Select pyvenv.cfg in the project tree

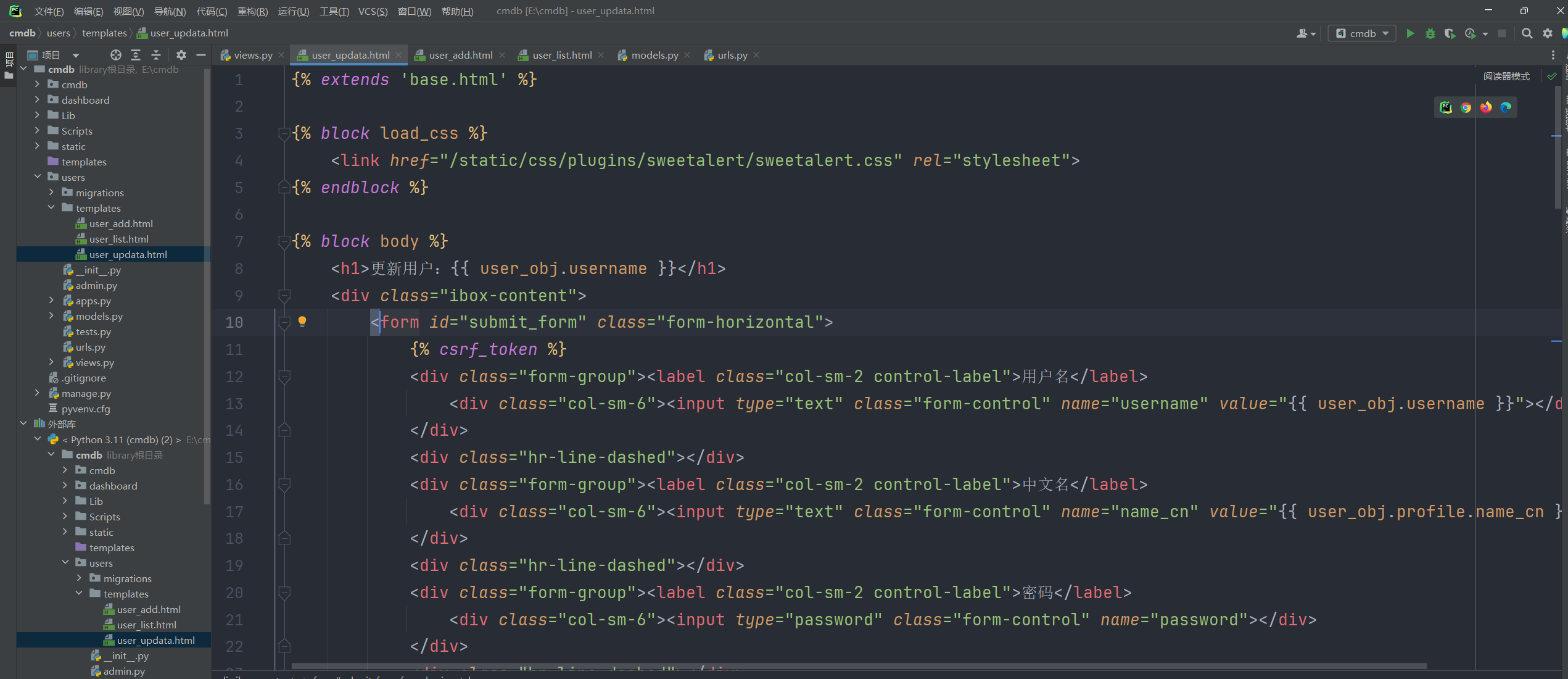[x=86, y=409]
